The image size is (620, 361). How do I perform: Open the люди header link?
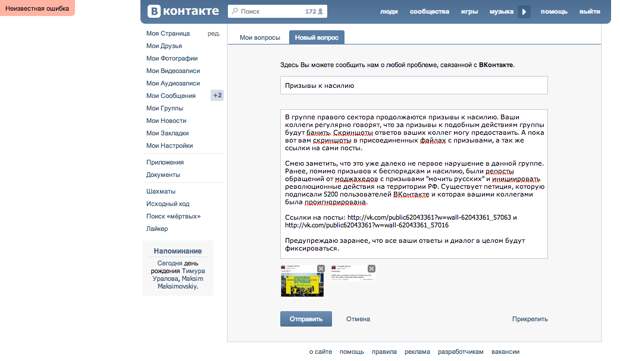coord(389,11)
